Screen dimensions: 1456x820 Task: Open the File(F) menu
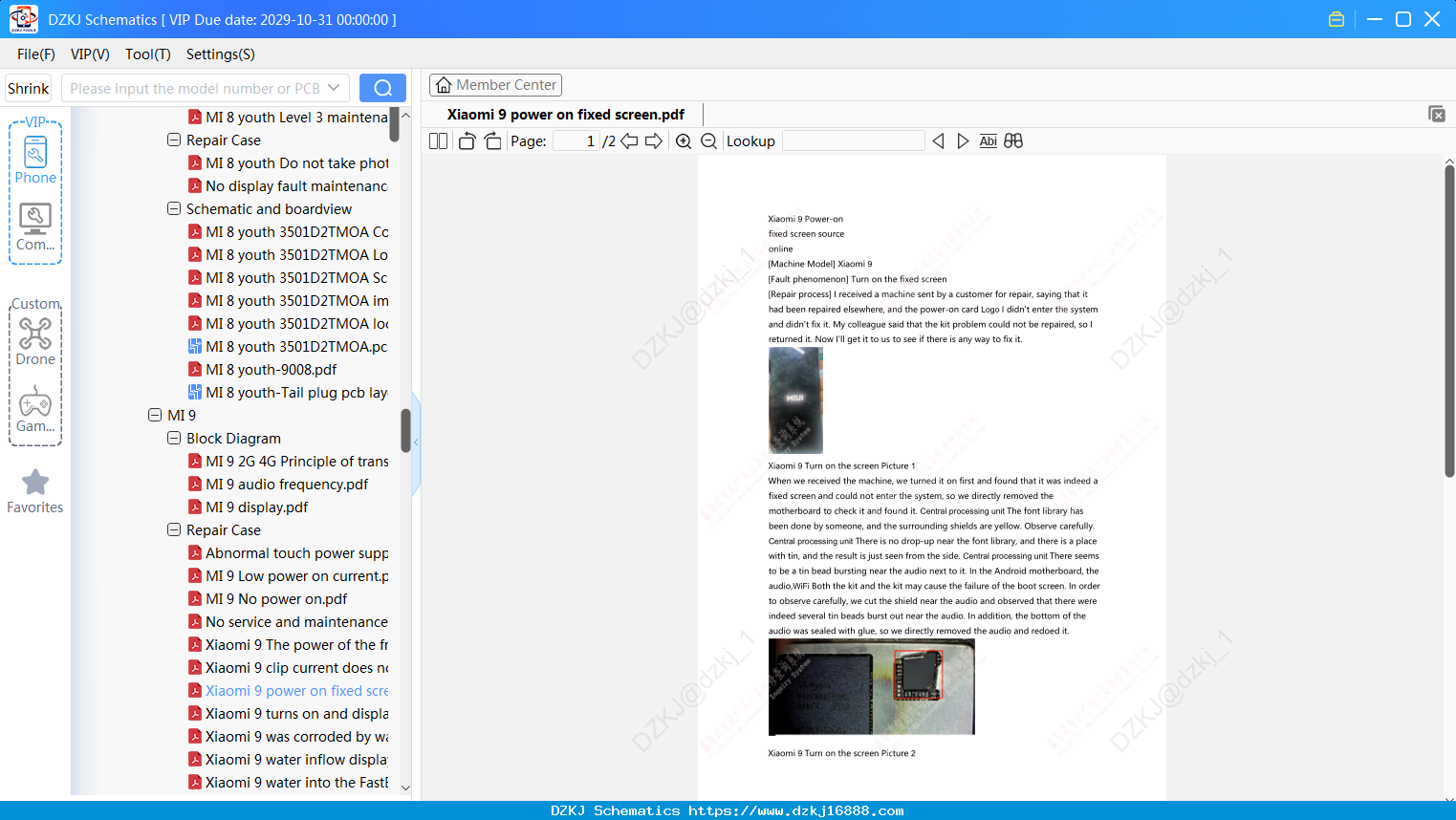(x=36, y=54)
